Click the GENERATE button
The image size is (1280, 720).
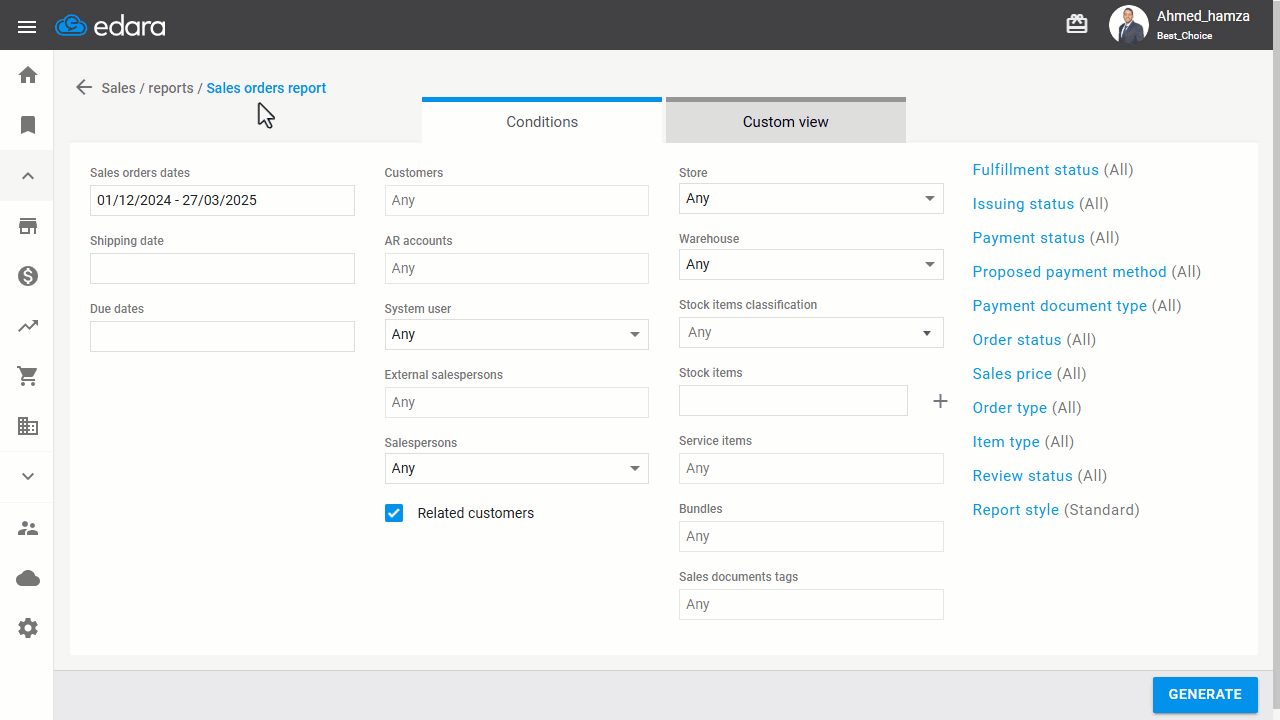pos(1205,695)
